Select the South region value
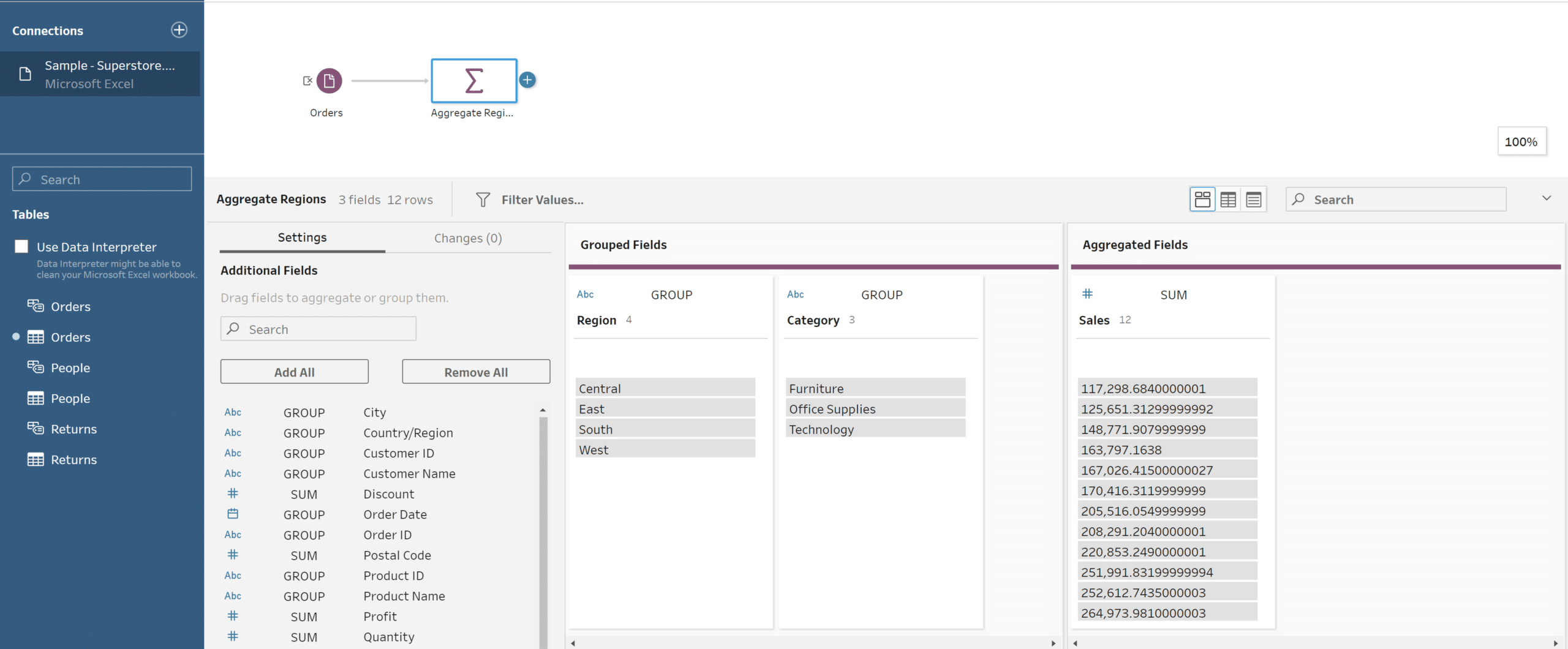This screenshot has height=649, width=1568. 665,429
